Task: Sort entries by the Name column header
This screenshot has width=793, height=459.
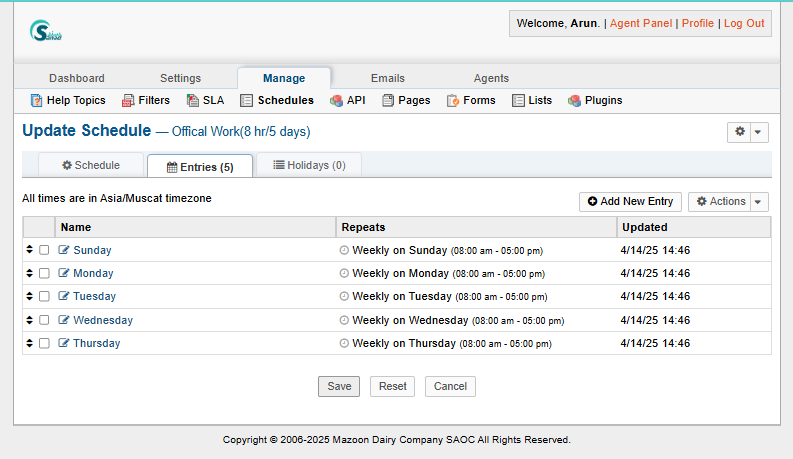Action: 76,227
